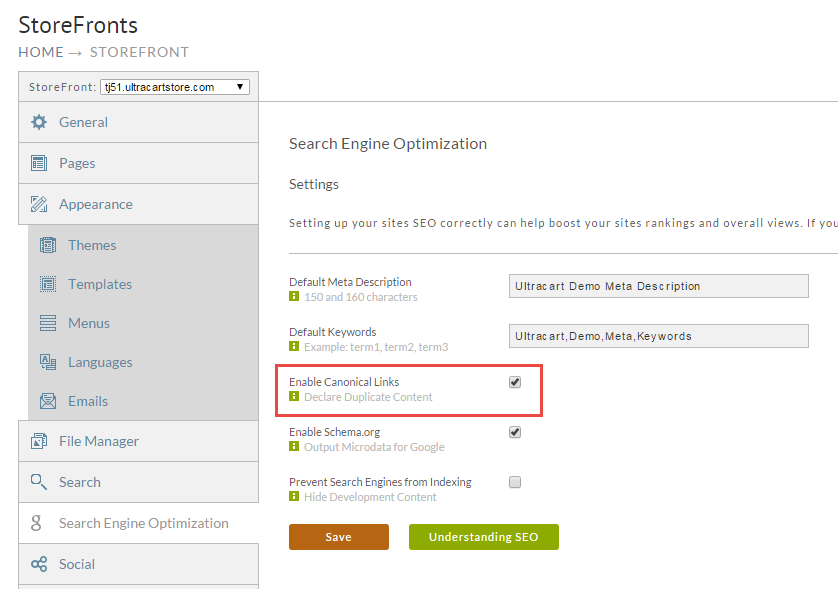Open the Social menu section
Image resolution: width=838 pixels, height=589 pixels.
click(x=138, y=564)
